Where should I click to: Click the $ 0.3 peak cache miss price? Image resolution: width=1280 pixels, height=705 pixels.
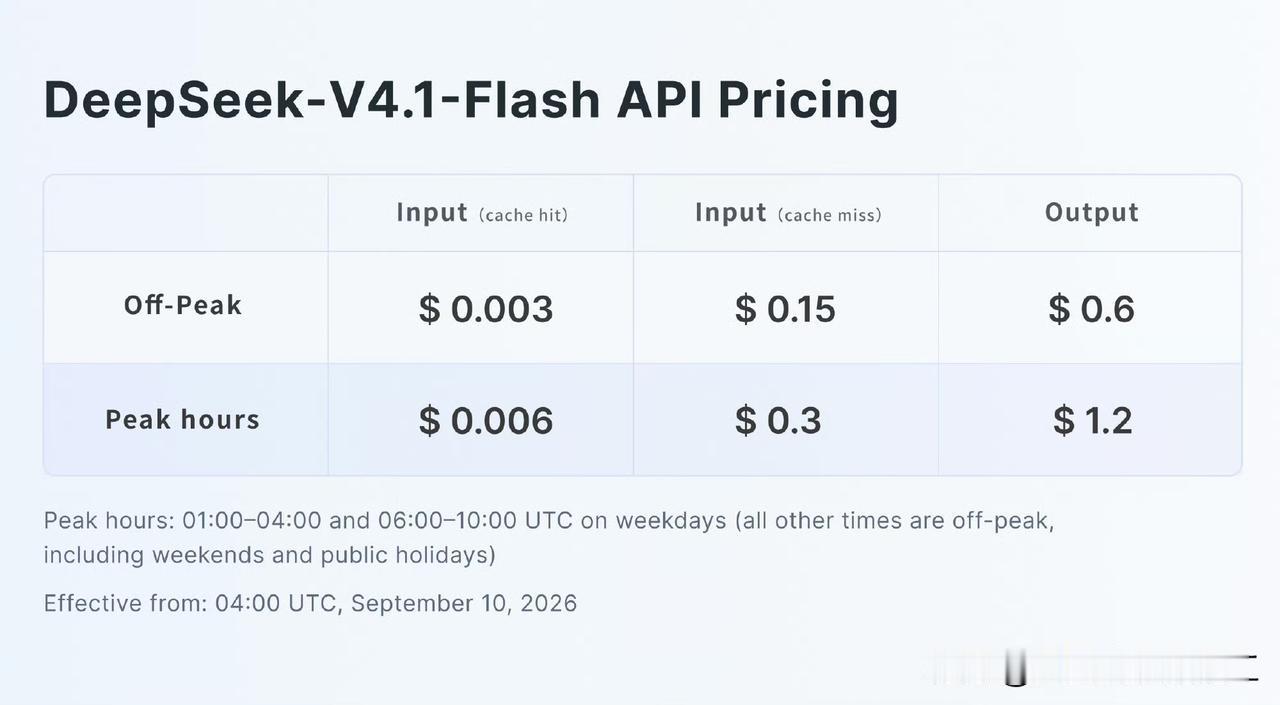click(778, 421)
